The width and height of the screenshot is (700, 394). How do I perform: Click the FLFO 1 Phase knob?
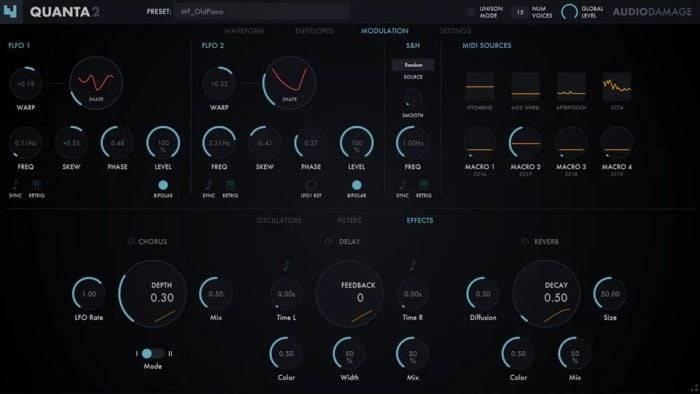(117, 143)
